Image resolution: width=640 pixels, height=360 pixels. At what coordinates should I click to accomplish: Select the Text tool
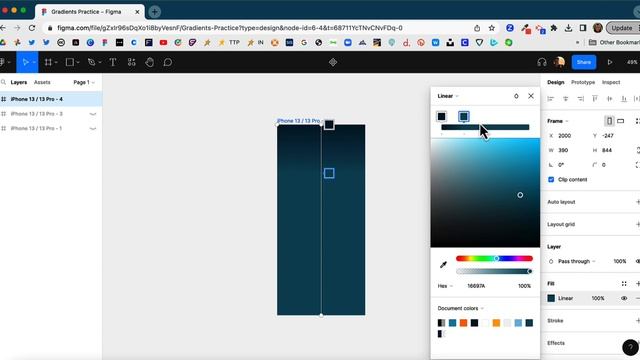113,62
